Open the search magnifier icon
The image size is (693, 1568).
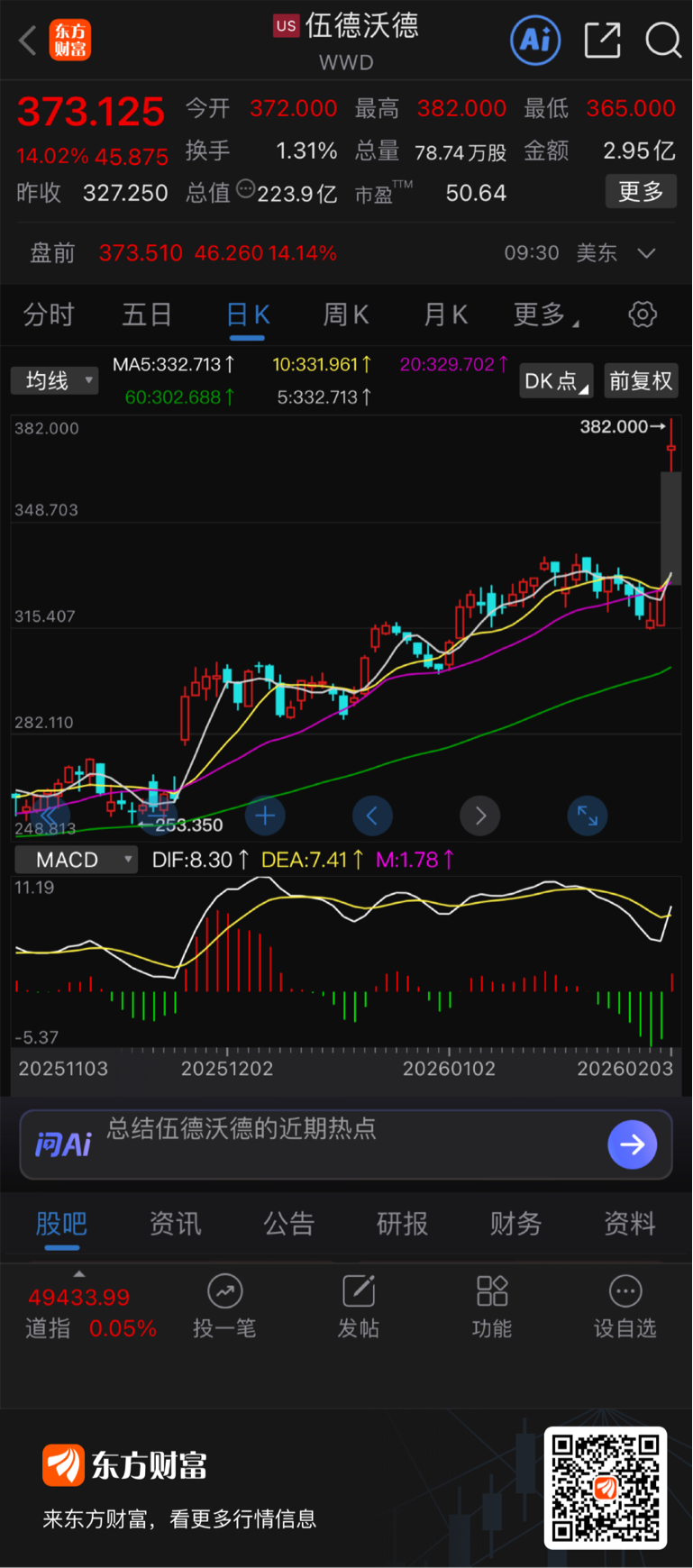click(662, 40)
